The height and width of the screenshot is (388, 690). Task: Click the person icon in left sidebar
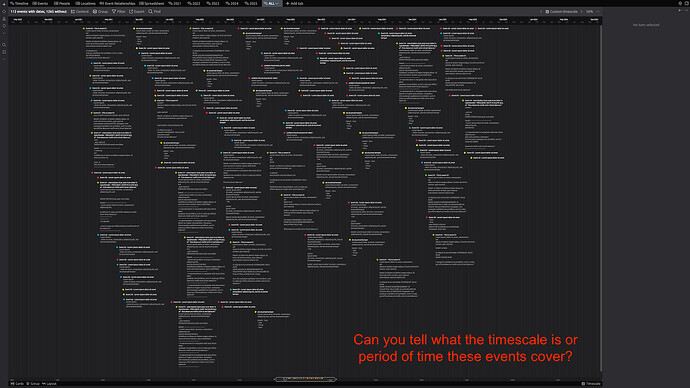(4, 19)
